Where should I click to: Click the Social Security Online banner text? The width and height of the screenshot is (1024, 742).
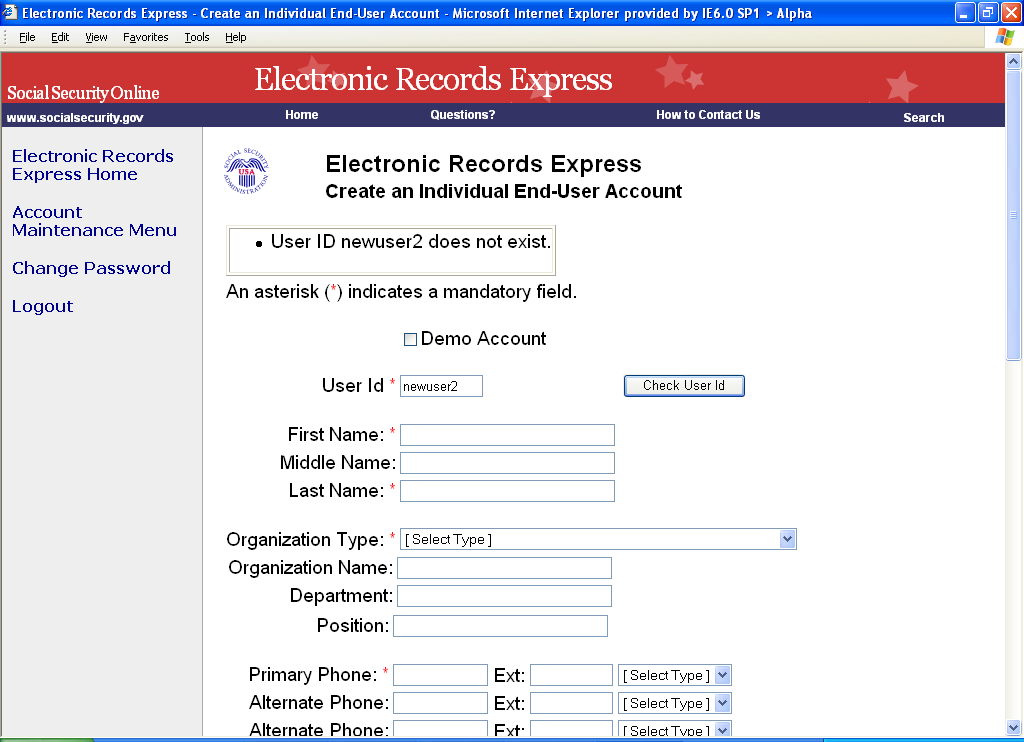[83, 93]
